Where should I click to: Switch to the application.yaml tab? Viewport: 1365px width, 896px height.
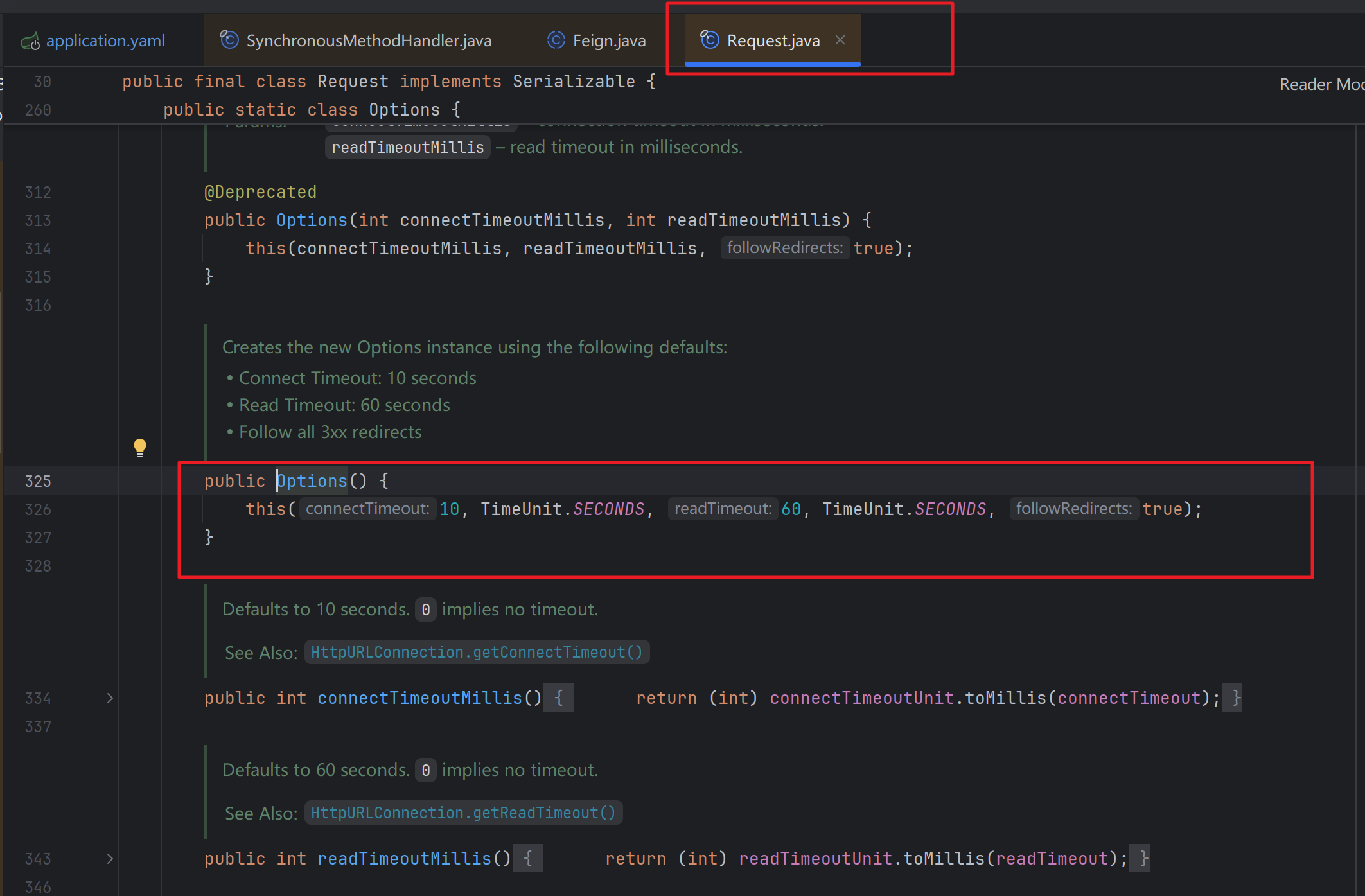(x=105, y=40)
